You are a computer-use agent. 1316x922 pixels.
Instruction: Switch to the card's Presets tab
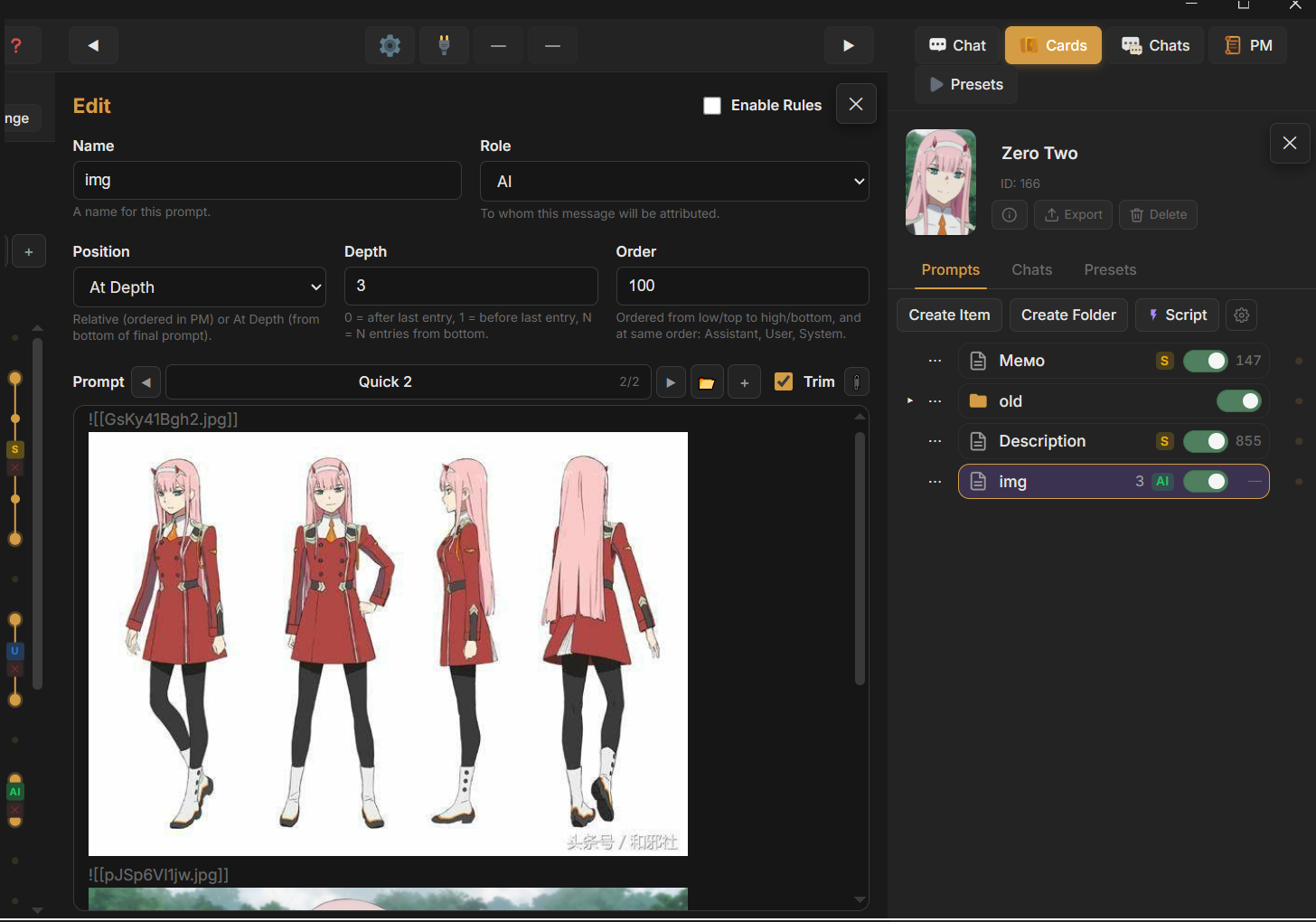click(1110, 270)
